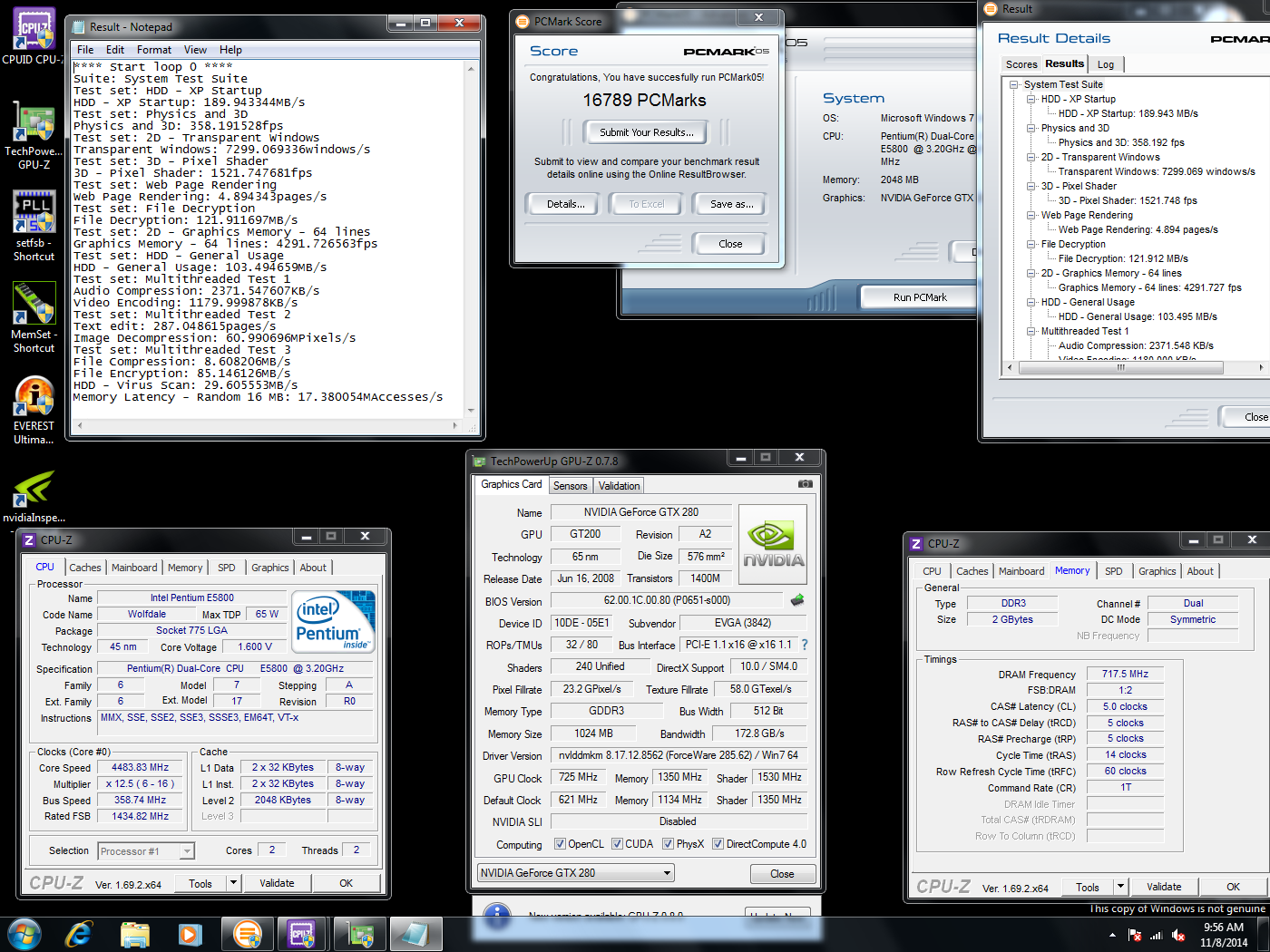The width and height of the screenshot is (1270, 952).
Task: Click Save as button in PCMark Score
Action: pos(731,204)
